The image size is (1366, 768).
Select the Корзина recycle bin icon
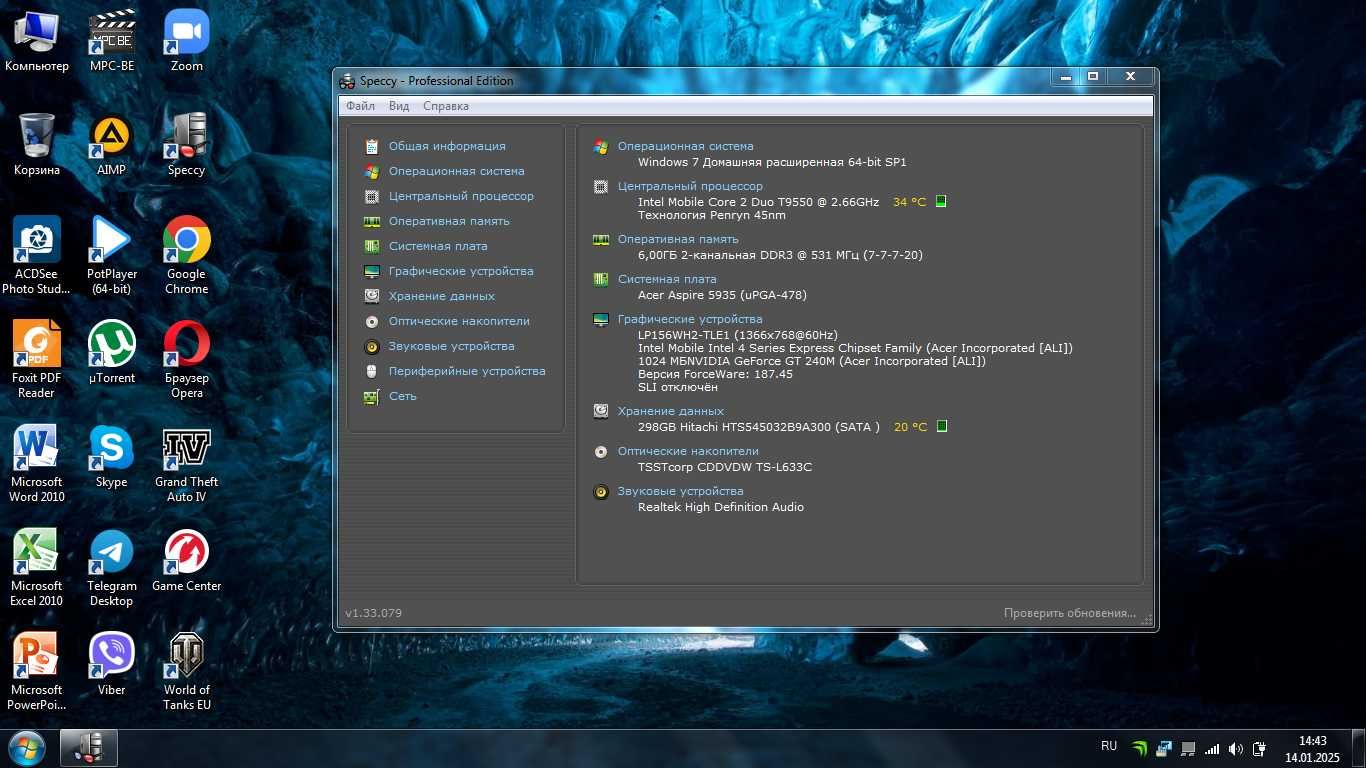pos(37,144)
